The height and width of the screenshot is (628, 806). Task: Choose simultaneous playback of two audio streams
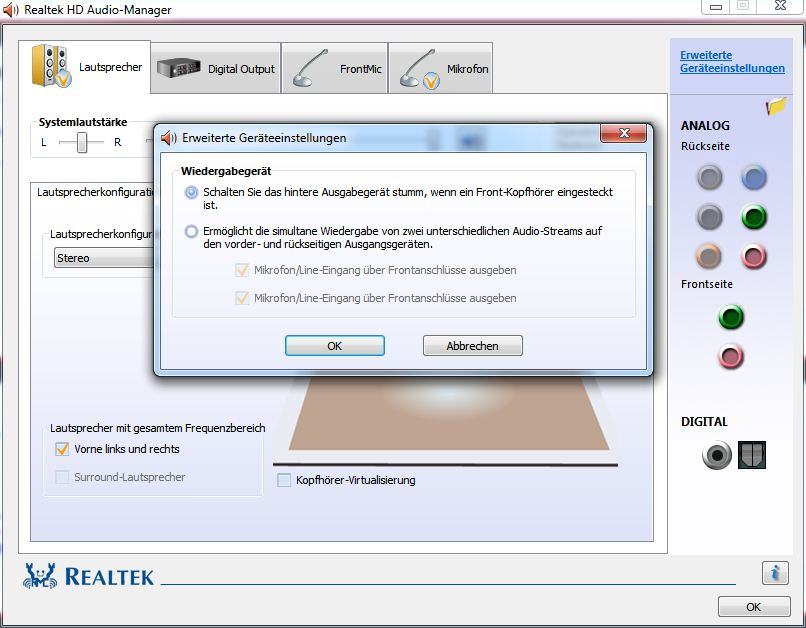191,232
